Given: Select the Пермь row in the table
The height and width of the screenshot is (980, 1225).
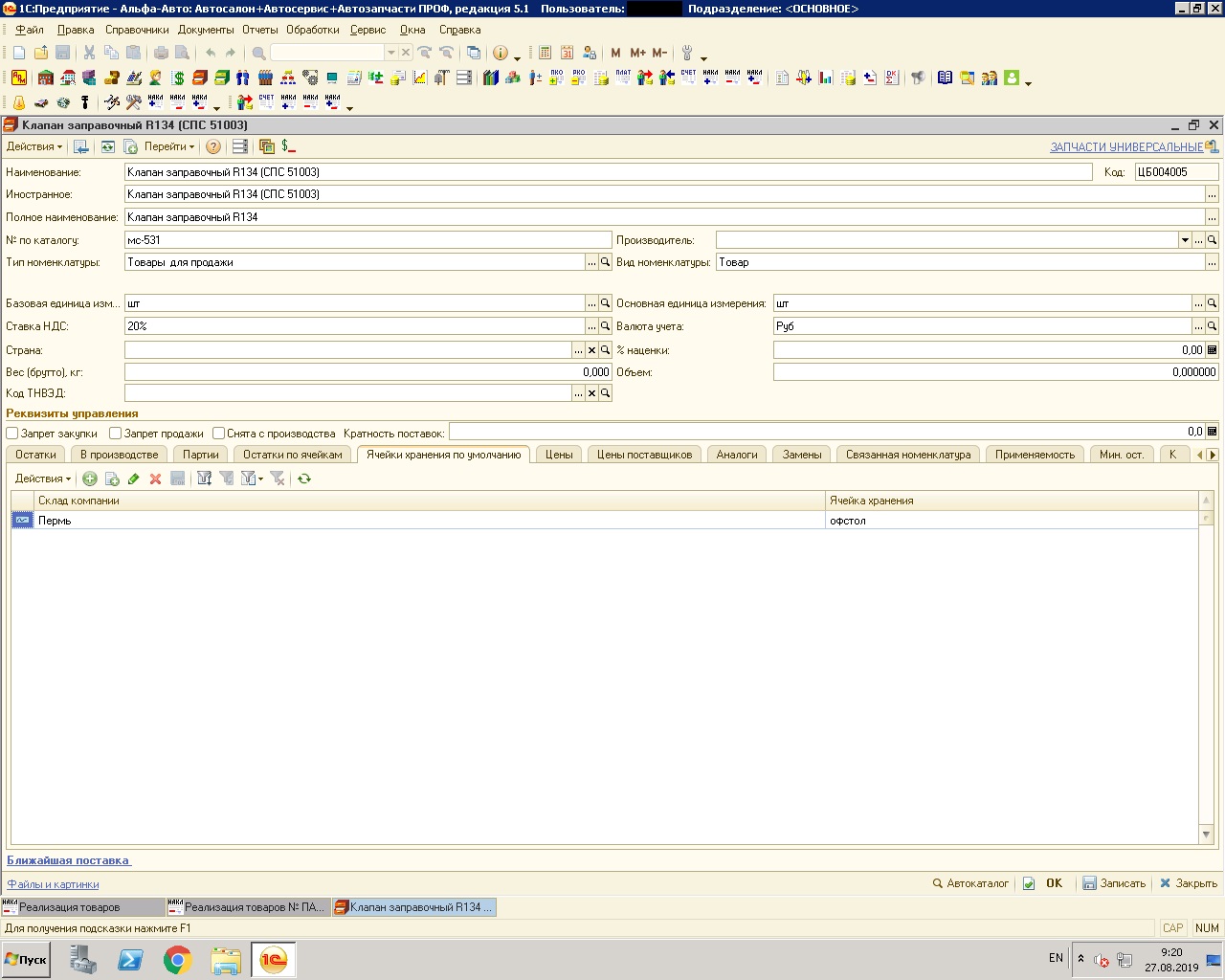Looking at the screenshot, I should (605, 521).
